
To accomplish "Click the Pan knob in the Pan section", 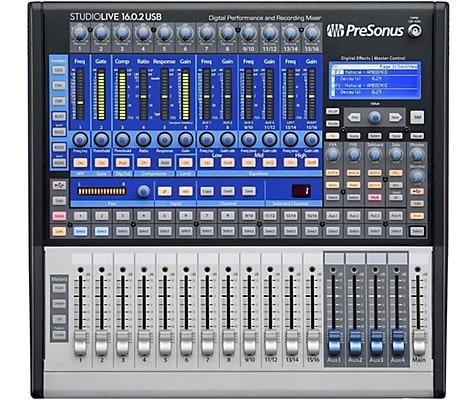I will pos(144,191).
